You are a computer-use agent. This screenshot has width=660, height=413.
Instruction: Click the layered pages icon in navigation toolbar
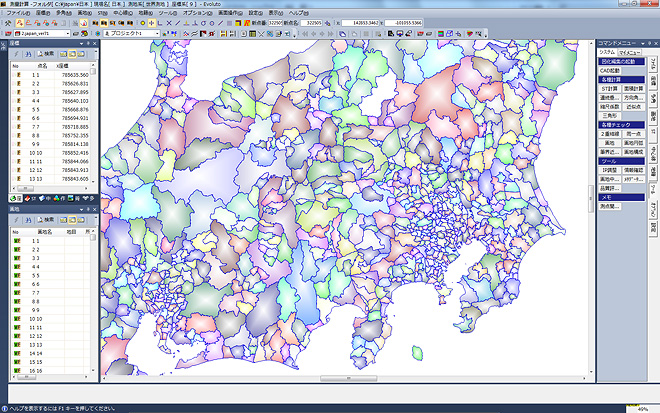343,34
